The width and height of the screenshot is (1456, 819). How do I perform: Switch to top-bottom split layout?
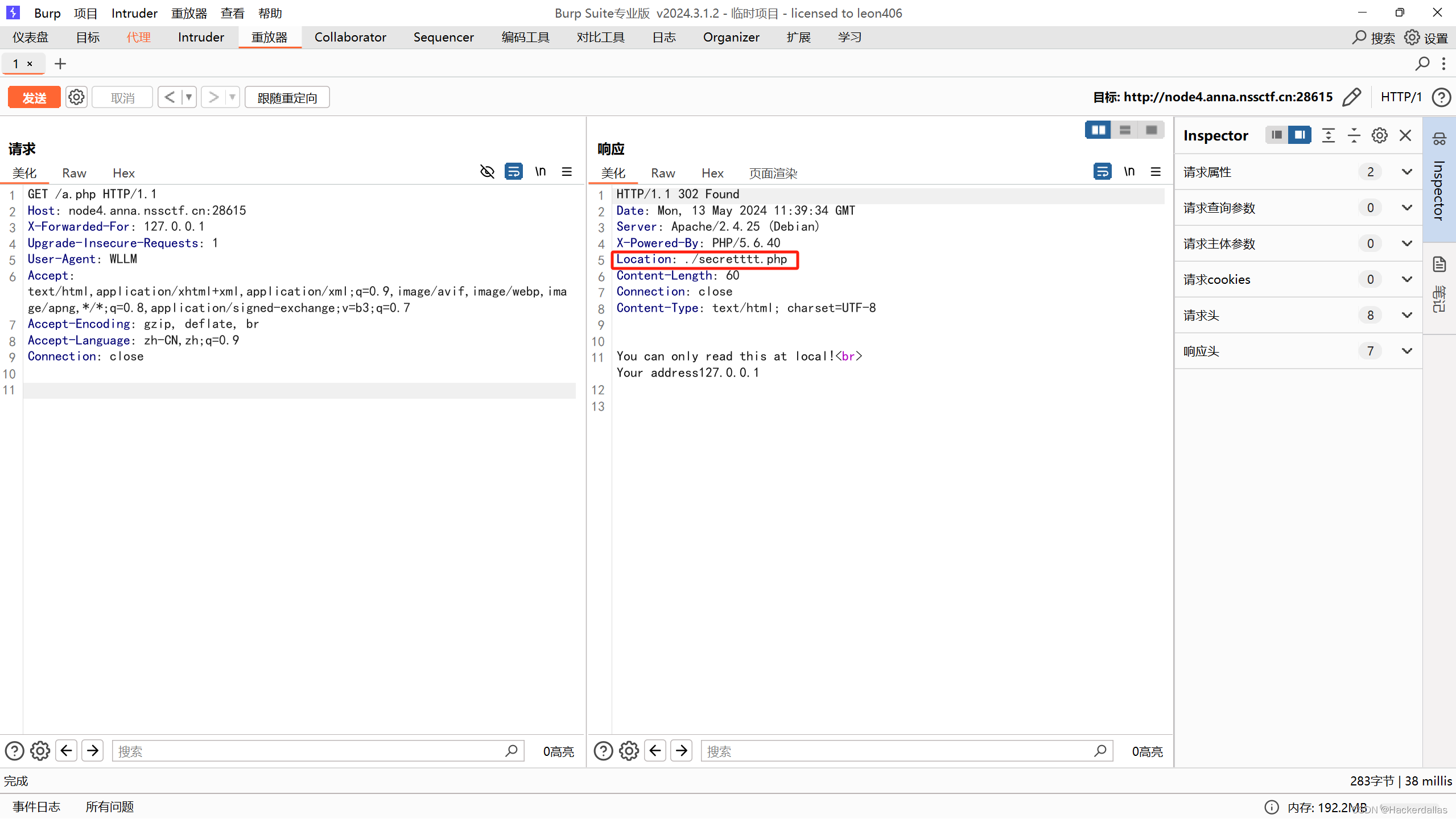coord(1125,130)
